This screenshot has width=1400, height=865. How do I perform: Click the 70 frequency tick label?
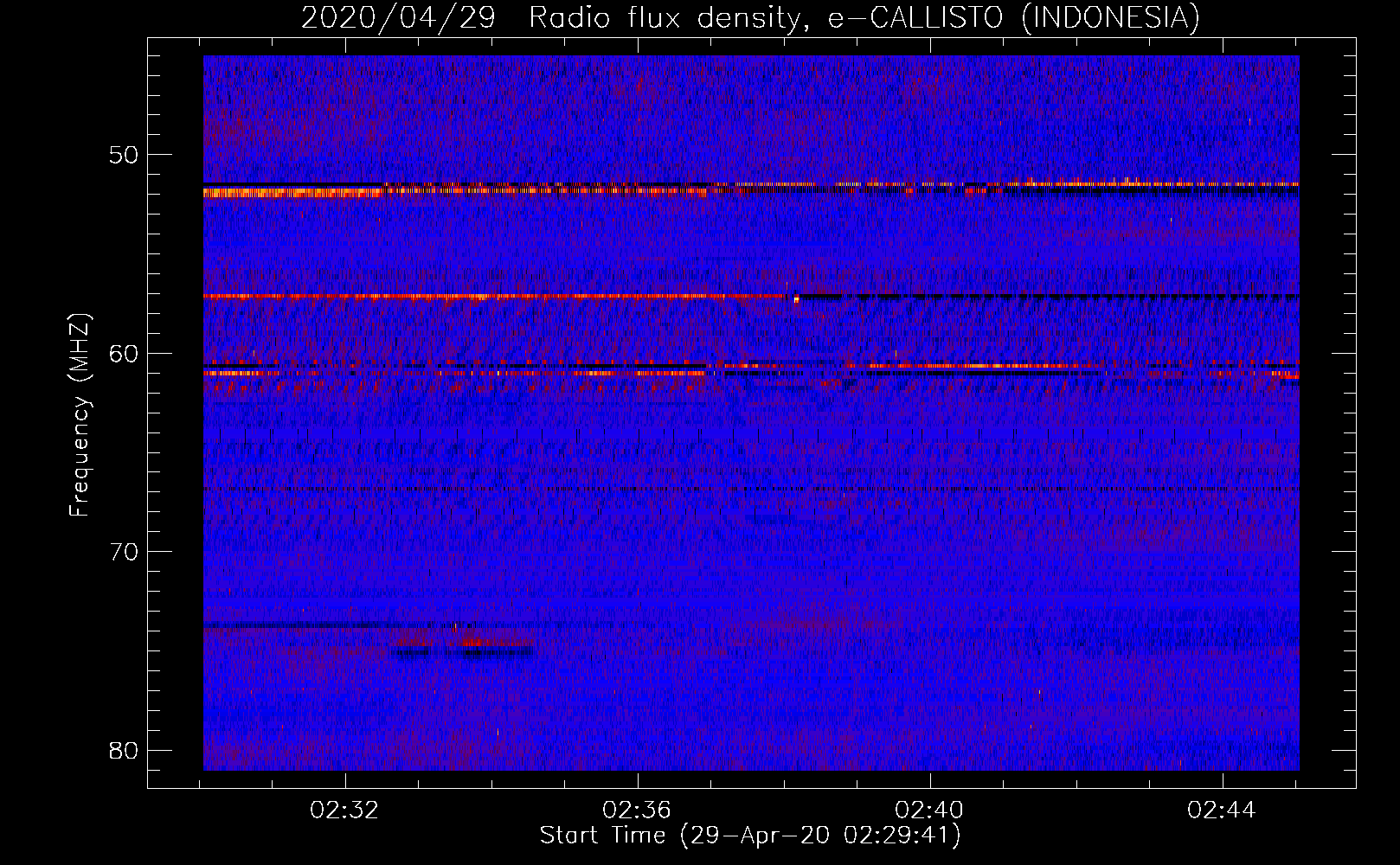coord(124,552)
